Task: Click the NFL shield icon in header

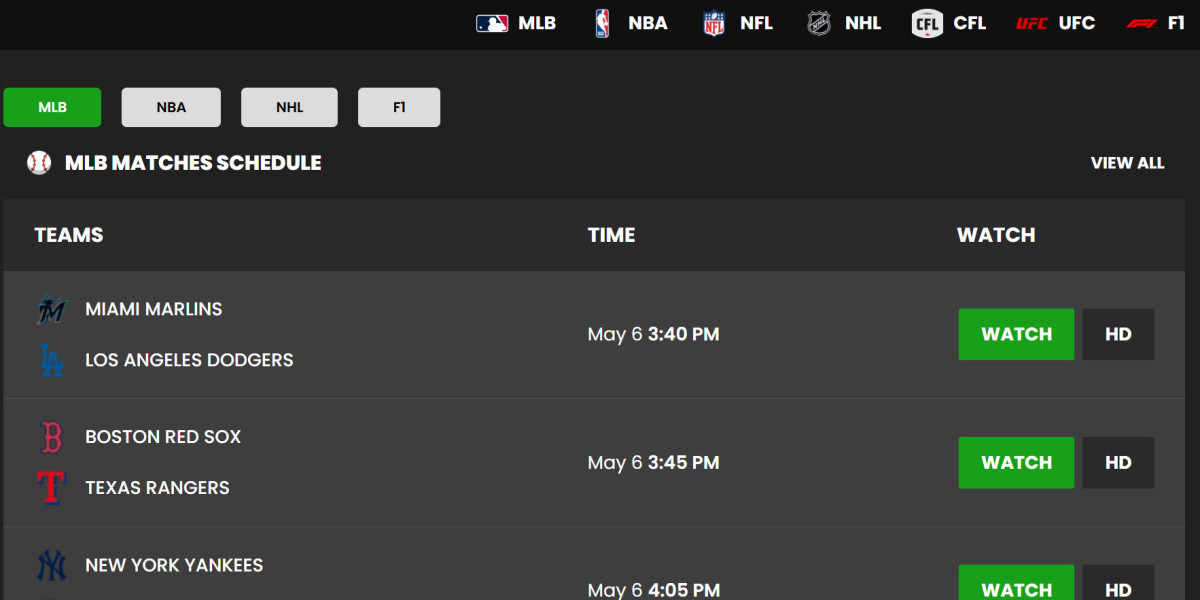Action: tap(714, 23)
